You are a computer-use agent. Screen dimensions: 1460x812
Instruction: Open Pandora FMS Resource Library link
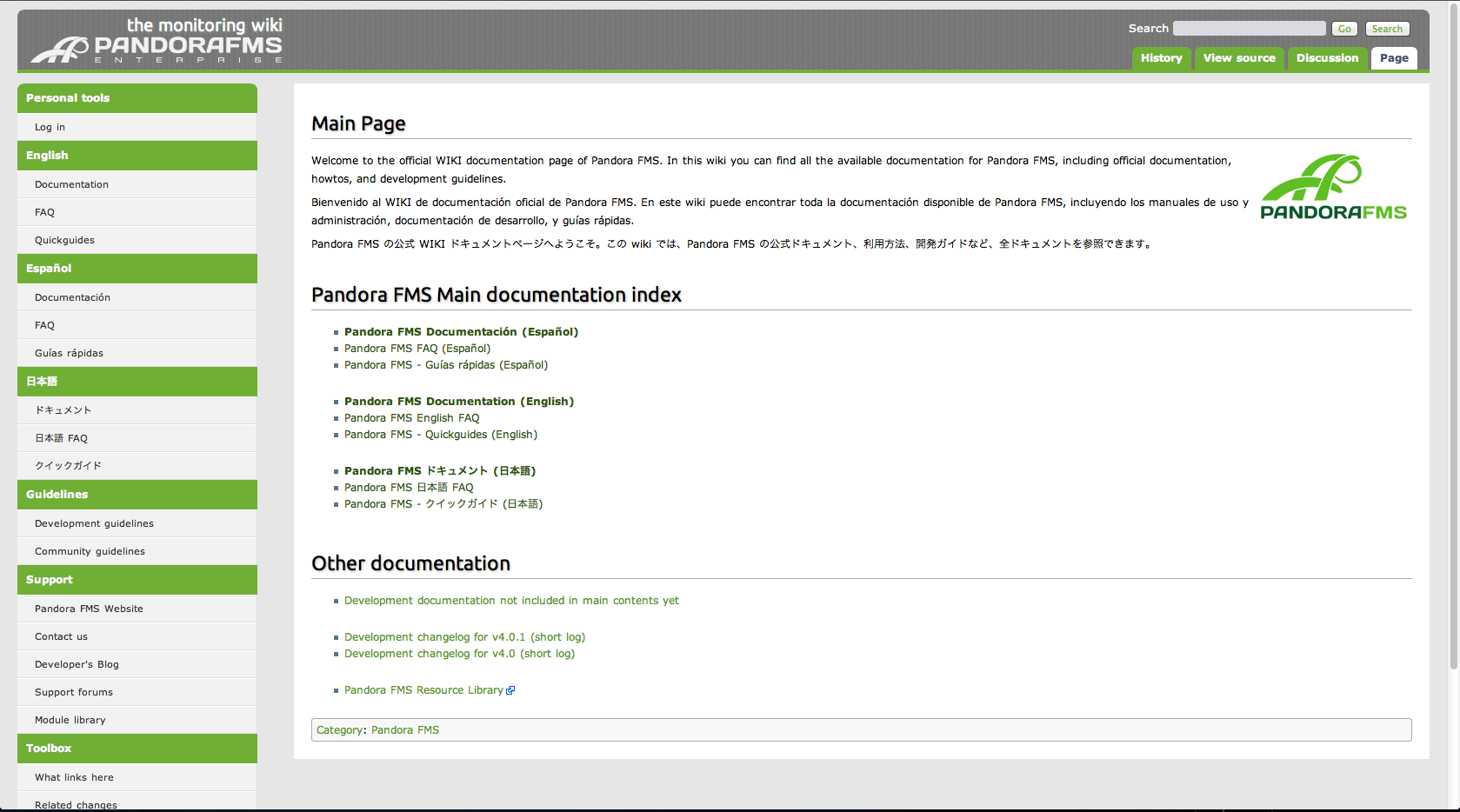[x=423, y=690]
